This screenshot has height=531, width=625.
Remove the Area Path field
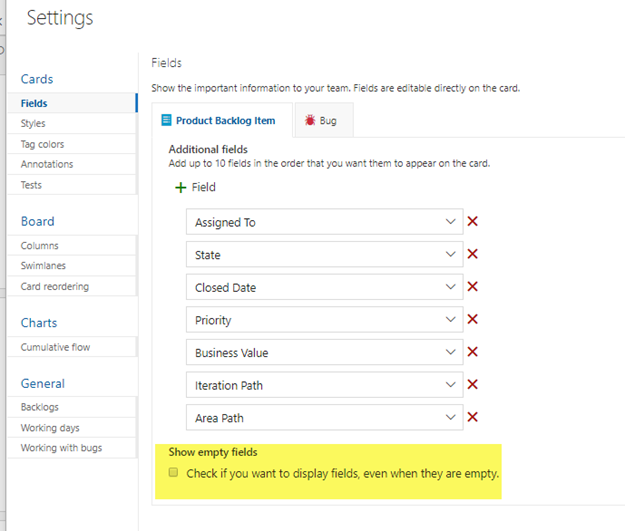coord(473,417)
